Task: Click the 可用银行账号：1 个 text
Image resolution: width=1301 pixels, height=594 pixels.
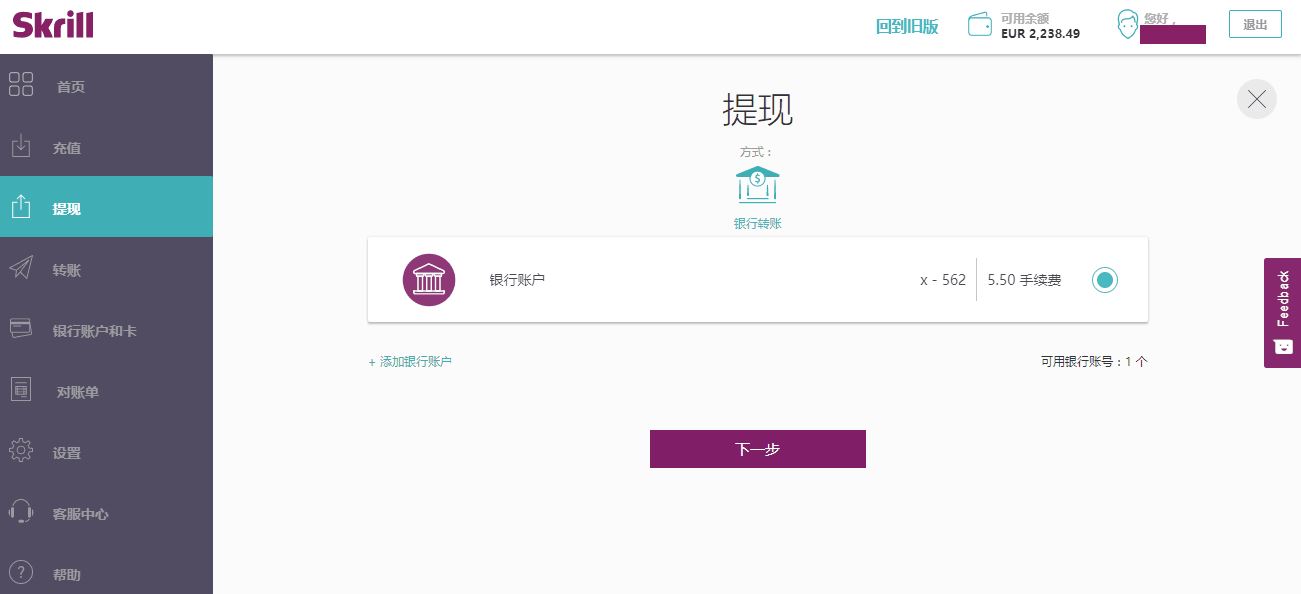Action: click(1094, 362)
